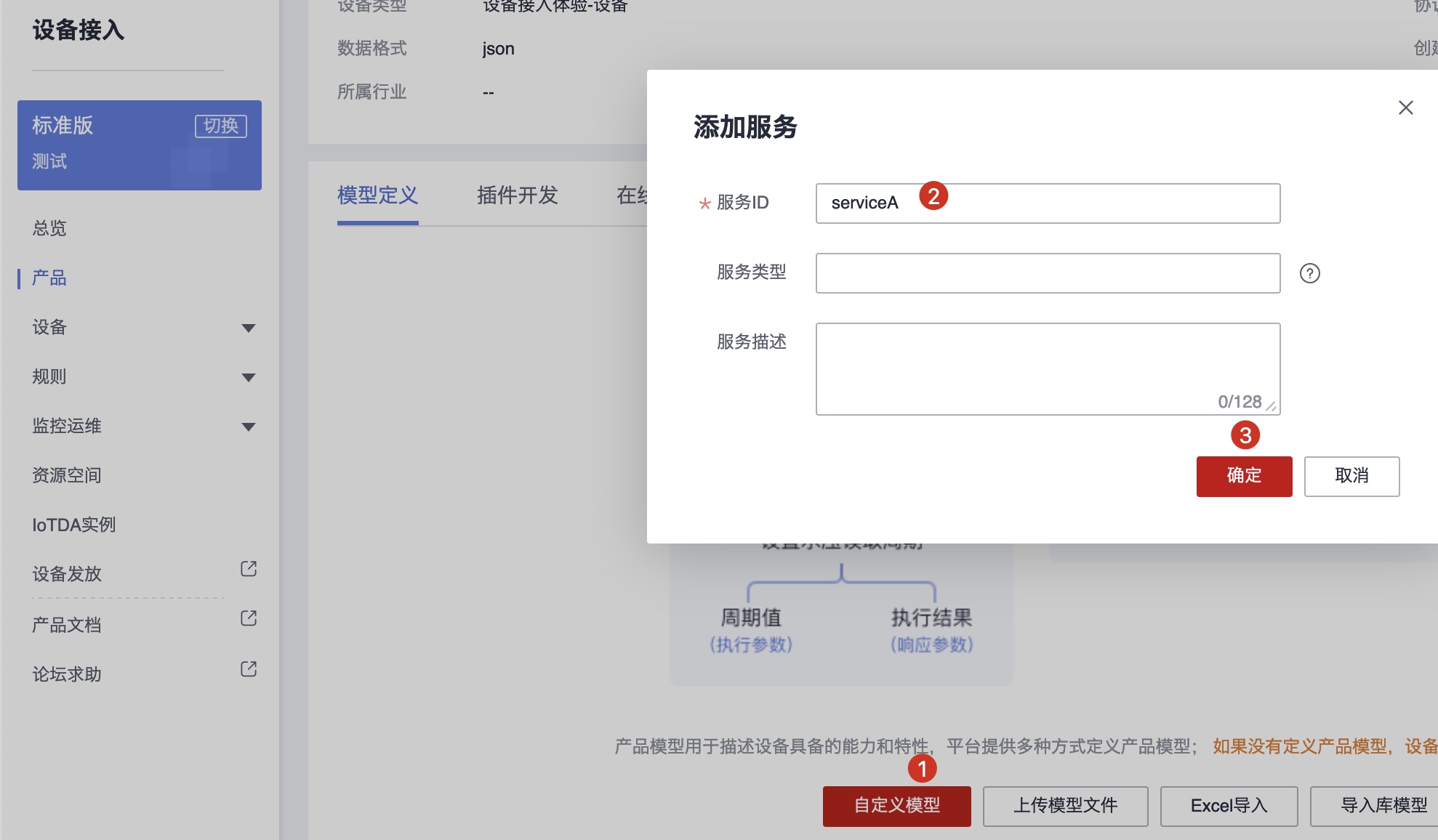Close the 添加服务 dialog
Screen dimensions: 1438x840
pos(1405,108)
